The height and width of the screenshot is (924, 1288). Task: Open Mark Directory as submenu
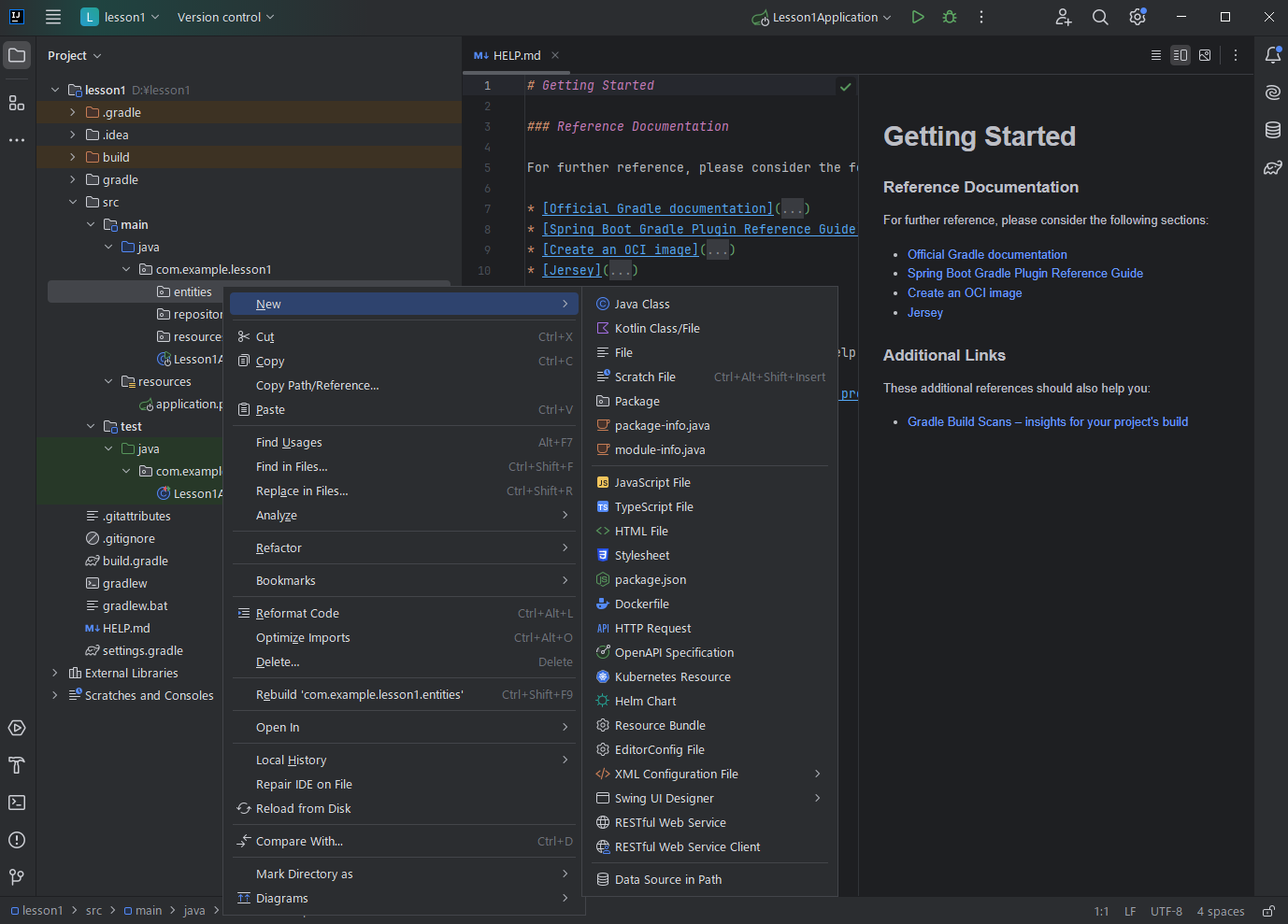click(x=404, y=874)
